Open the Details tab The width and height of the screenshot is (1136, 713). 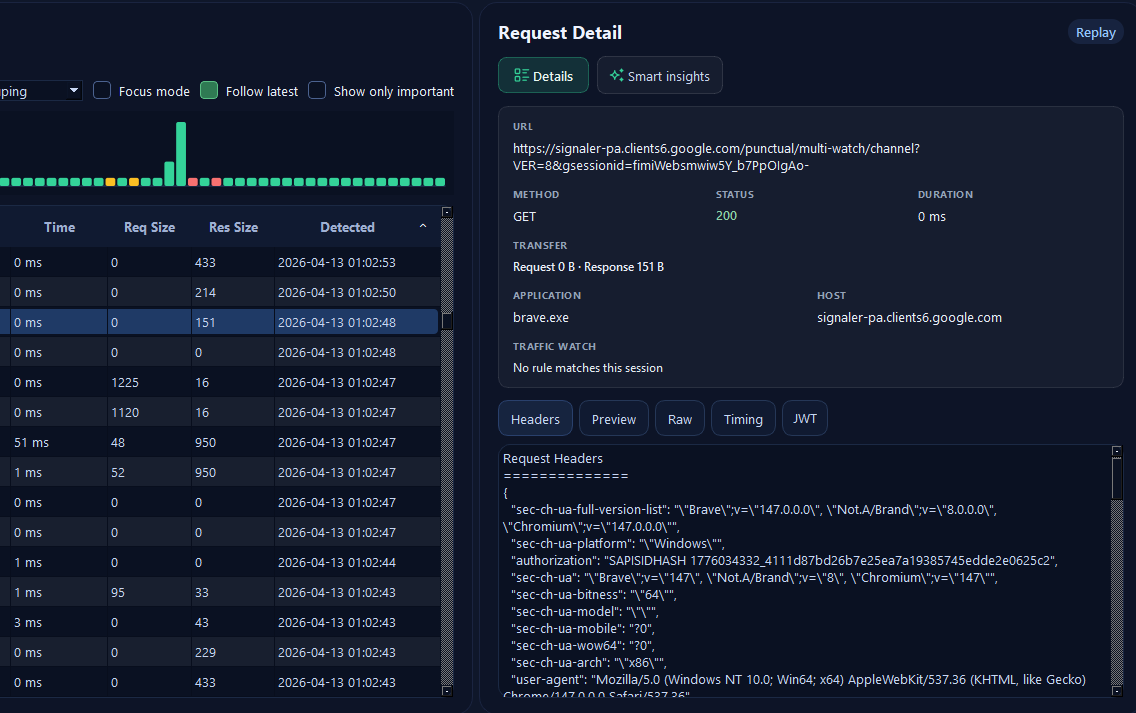coord(543,75)
